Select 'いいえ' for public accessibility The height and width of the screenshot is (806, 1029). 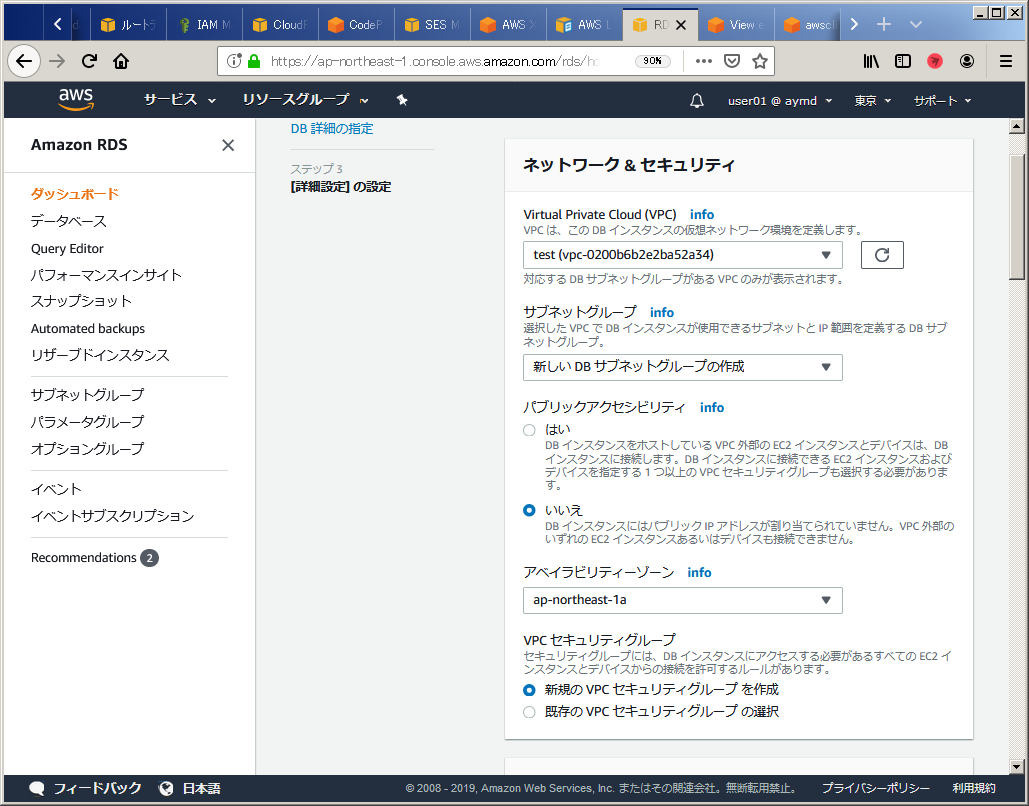tap(529, 510)
